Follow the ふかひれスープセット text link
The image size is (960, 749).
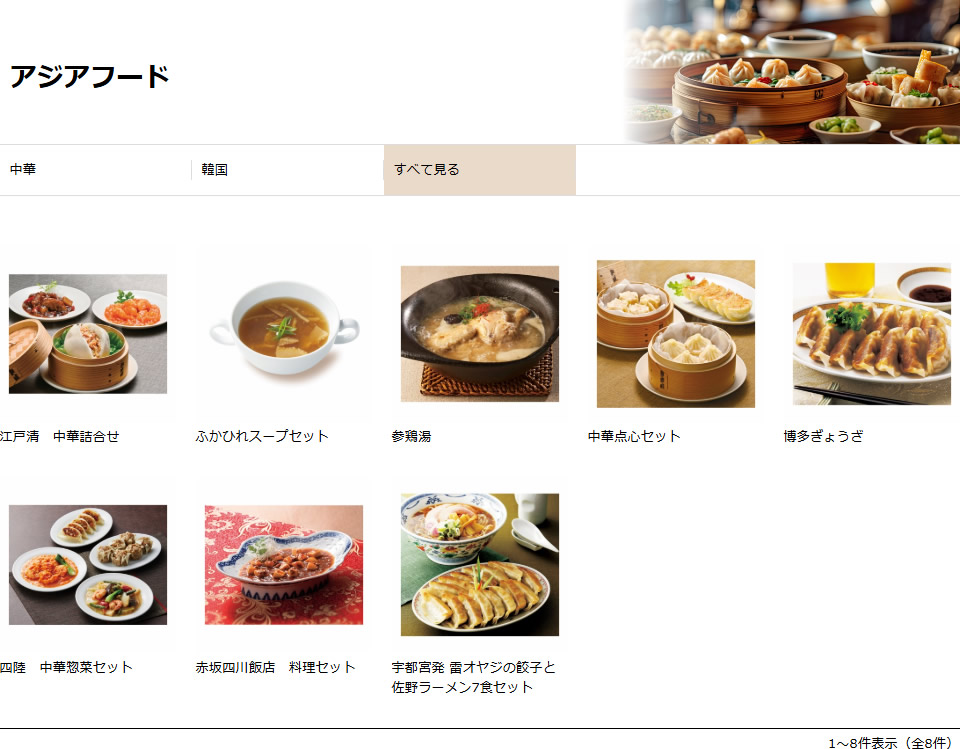click(262, 436)
